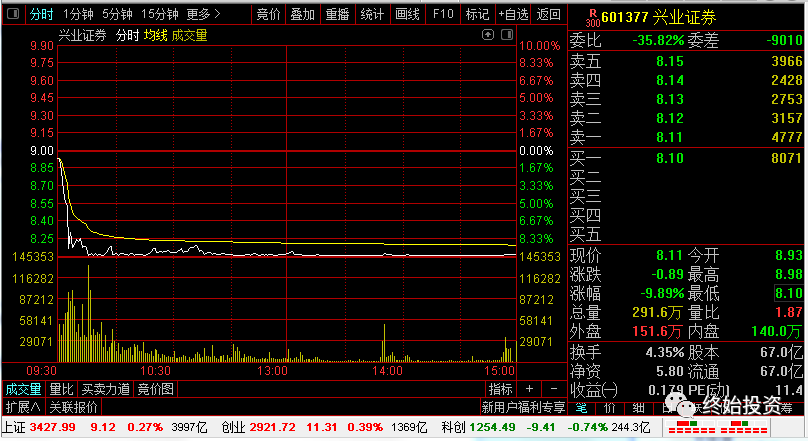808x441 pixels.
Task: Click the 10:30 time axis label
Action: (x=156, y=370)
